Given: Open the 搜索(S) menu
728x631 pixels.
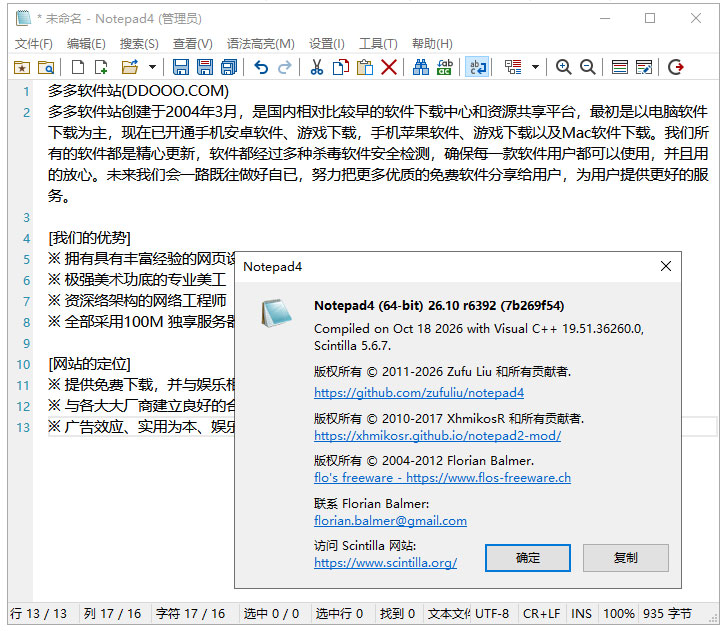Looking at the screenshot, I should point(139,44).
